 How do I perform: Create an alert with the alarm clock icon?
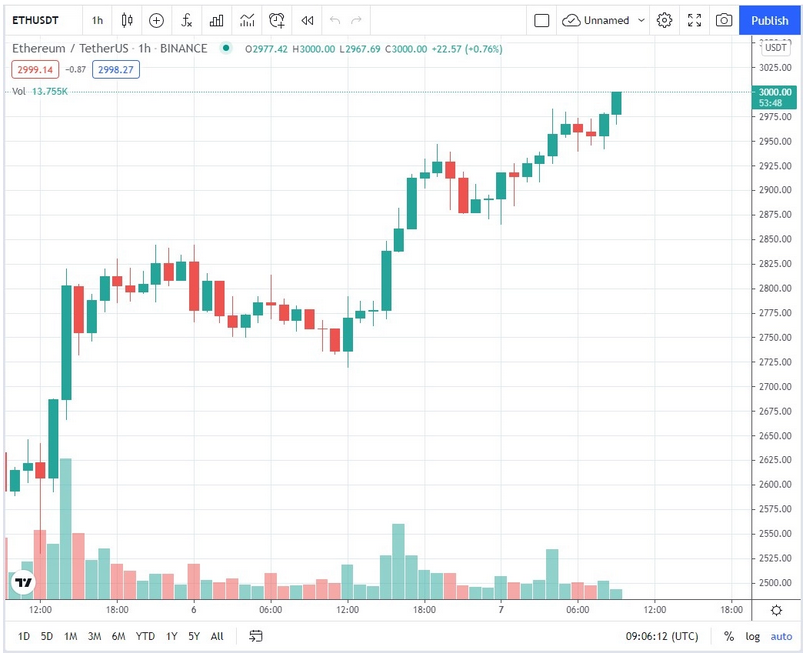coord(277,20)
